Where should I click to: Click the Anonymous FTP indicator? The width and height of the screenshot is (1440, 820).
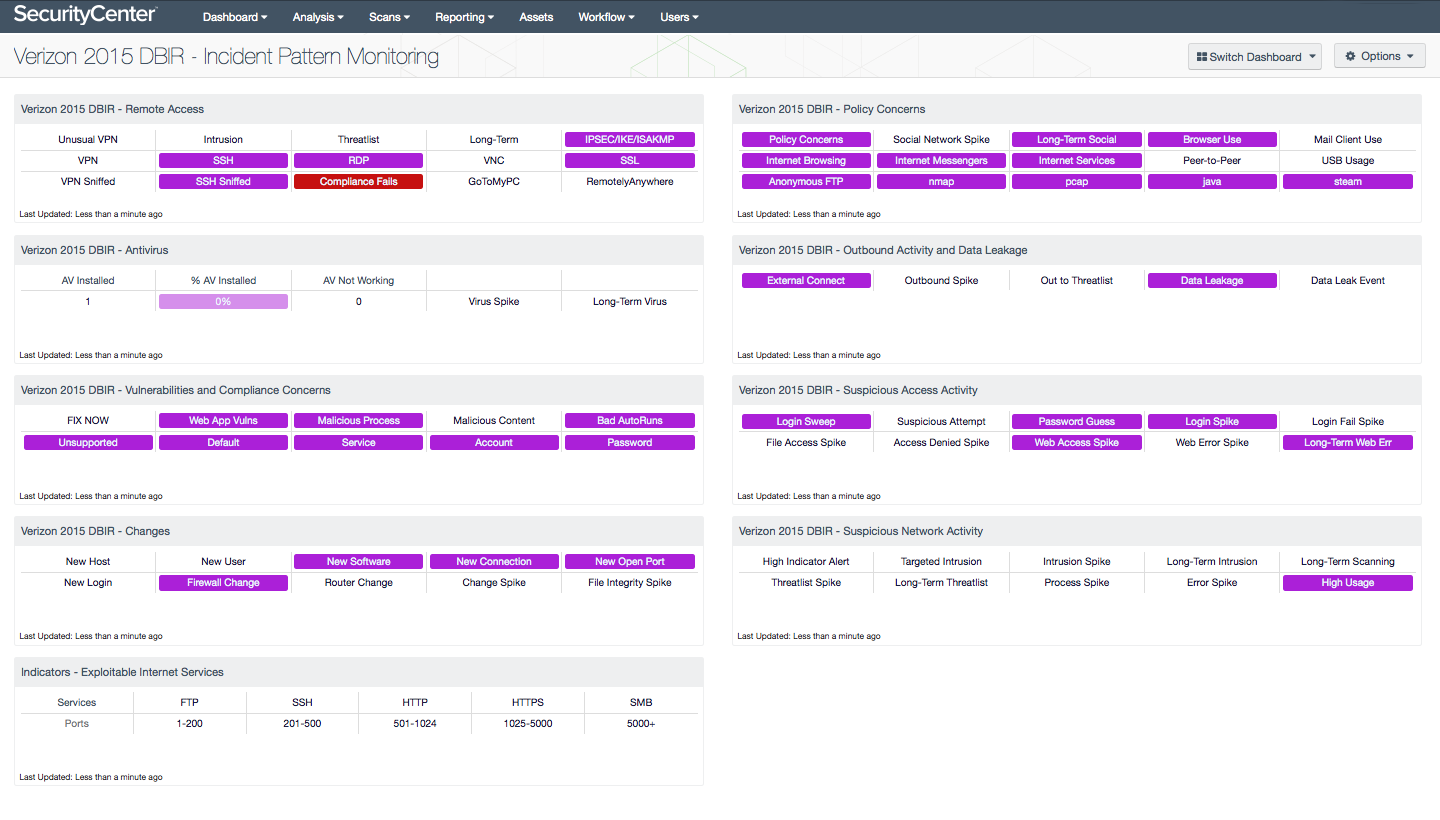click(x=806, y=182)
